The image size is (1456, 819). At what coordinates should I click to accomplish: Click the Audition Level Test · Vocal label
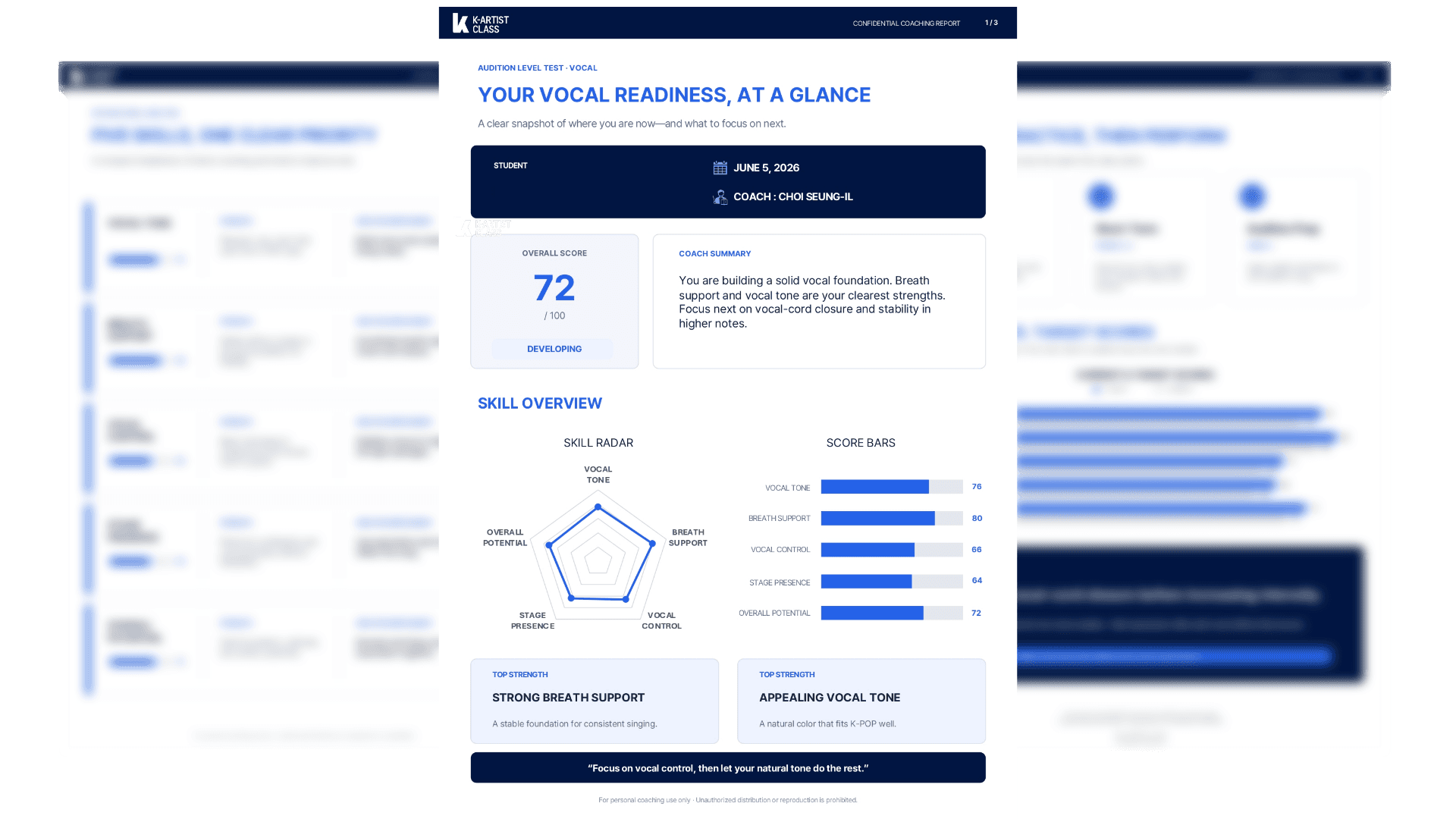click(x=538, y=68)
